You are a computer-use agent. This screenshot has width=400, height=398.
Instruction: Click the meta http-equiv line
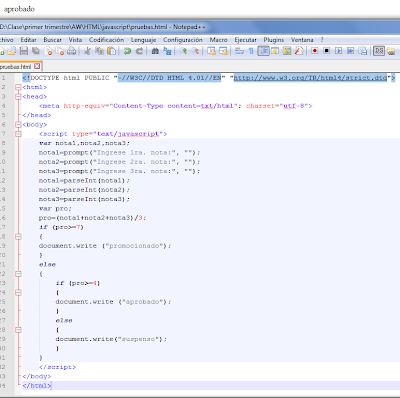pyautogui.click(x=176, y=106)
